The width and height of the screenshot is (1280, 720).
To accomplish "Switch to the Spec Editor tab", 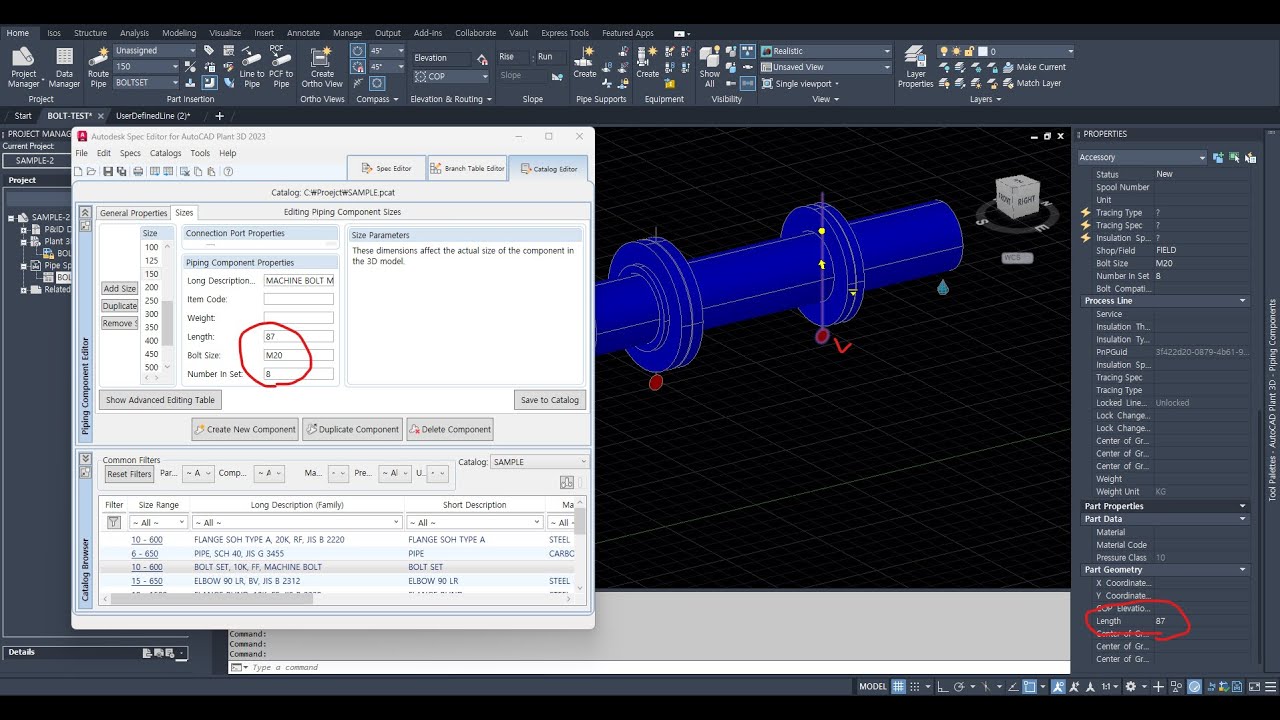I will [386, 168].
